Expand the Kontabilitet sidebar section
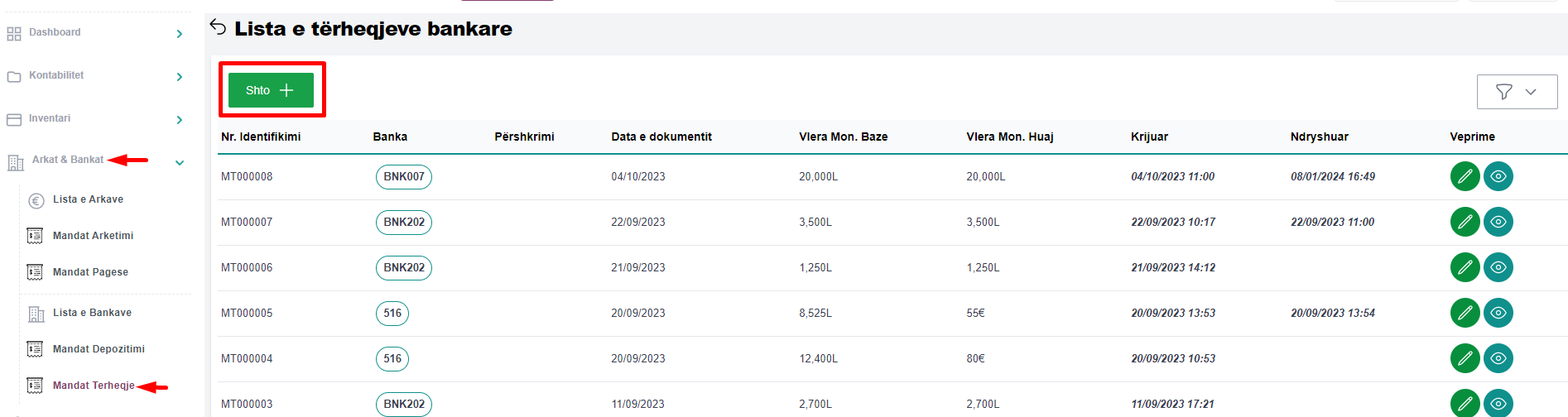This screenshot has width=1568, height=417. [180, 77]
